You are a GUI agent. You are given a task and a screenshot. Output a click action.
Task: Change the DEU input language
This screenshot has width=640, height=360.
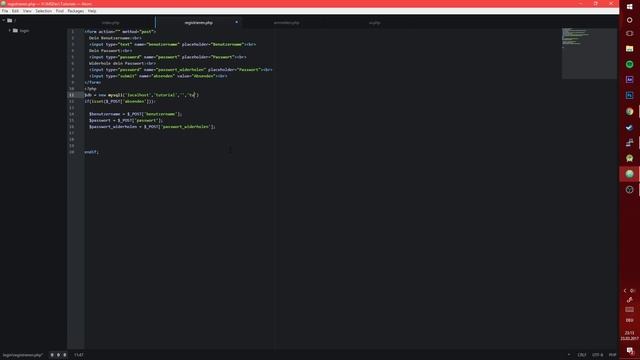coord(629,320)
